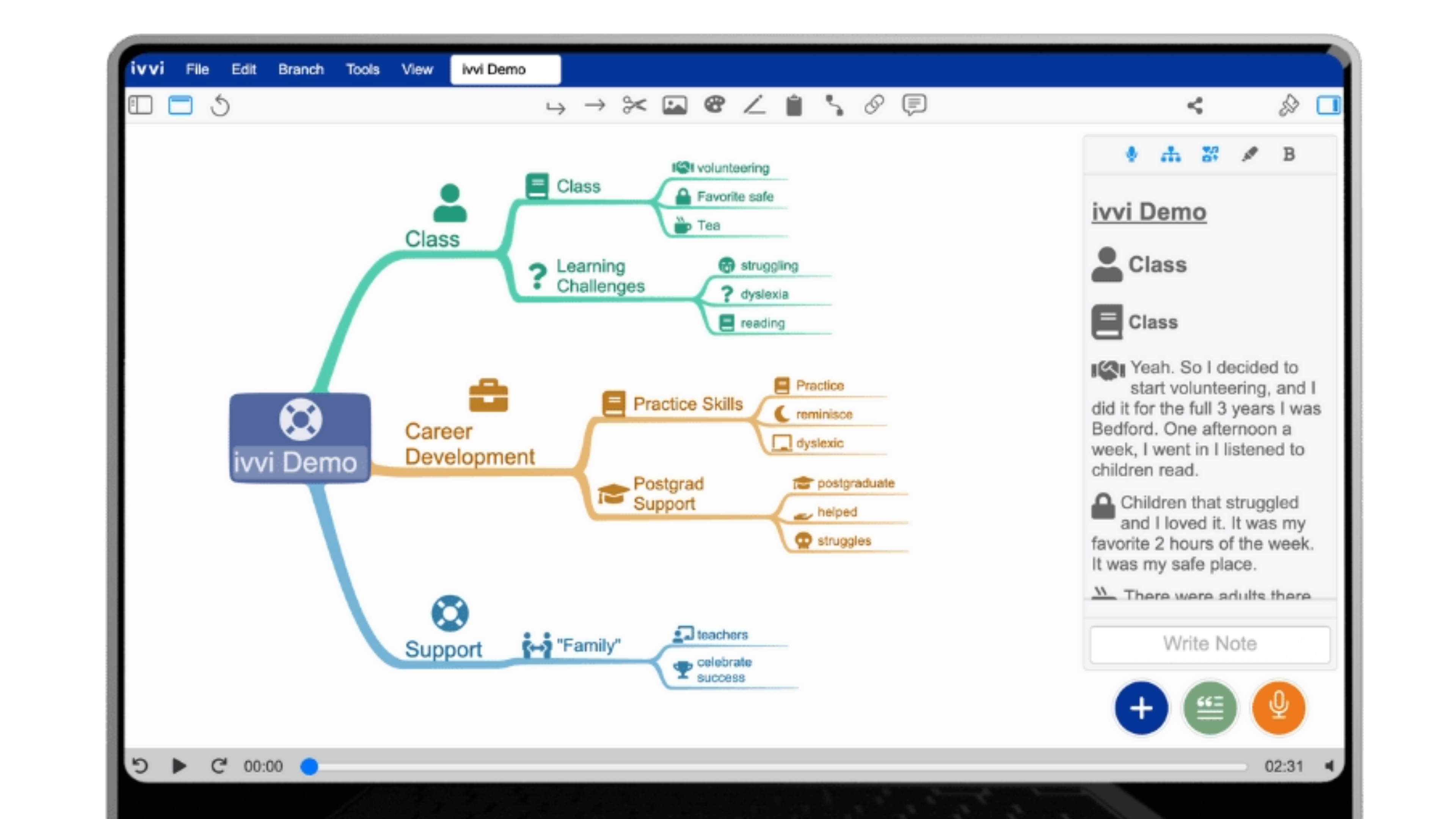Click the comment note icon in toolbar
The height and width of the screenshot is (819, 1456).
pos(914,105)
